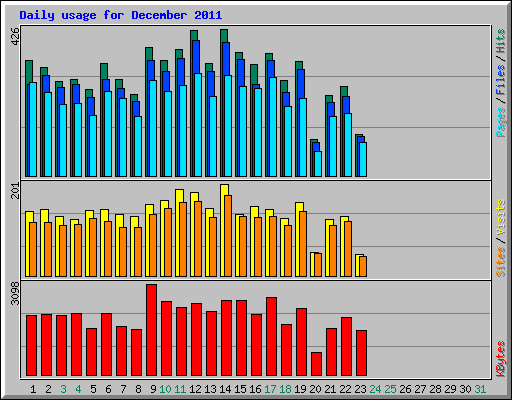Screen dimensions: 512x400
Task: Click the '426' axis value label
Action: (x=15, y=37)
